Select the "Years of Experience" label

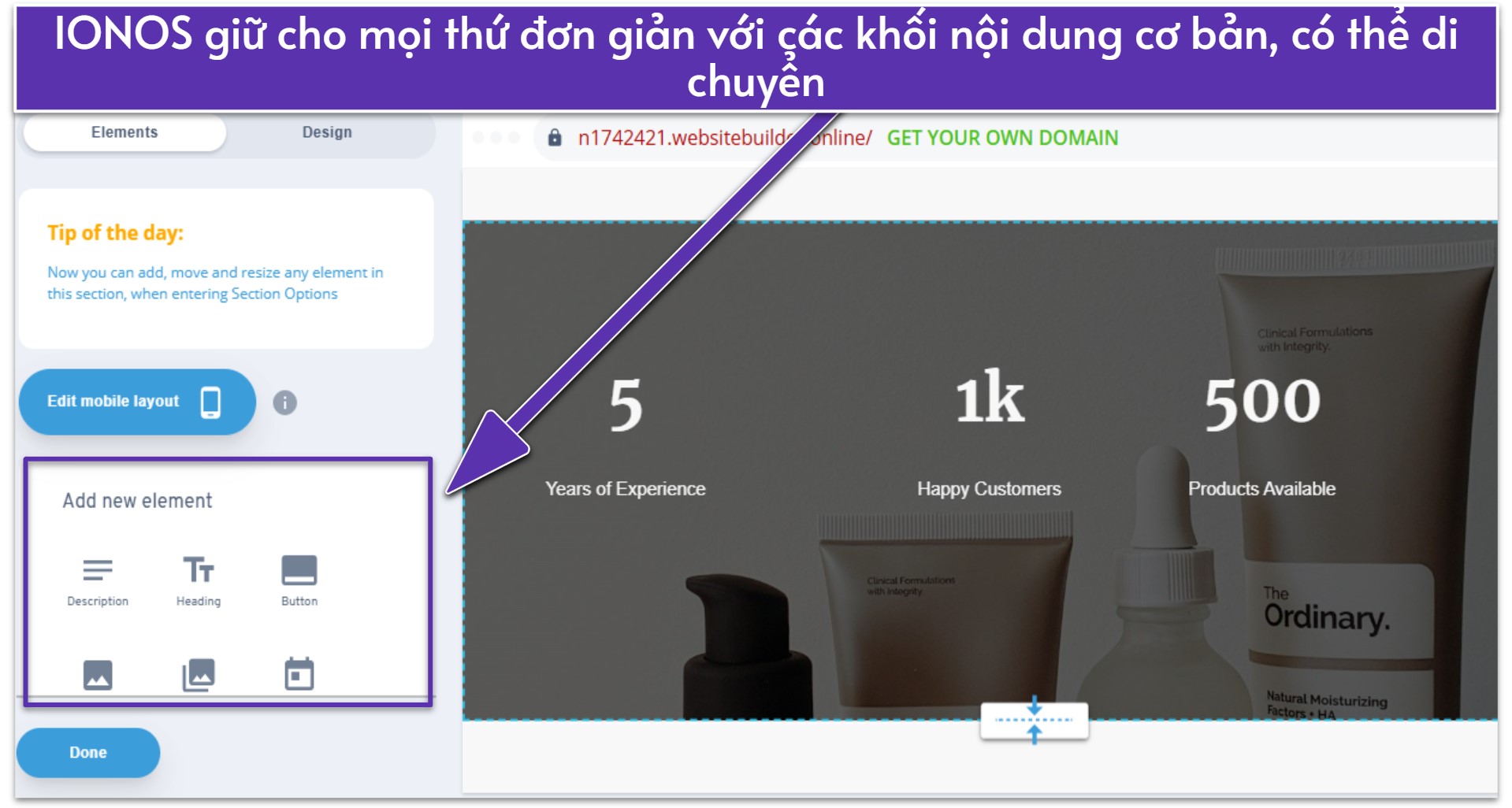(626, 489)
